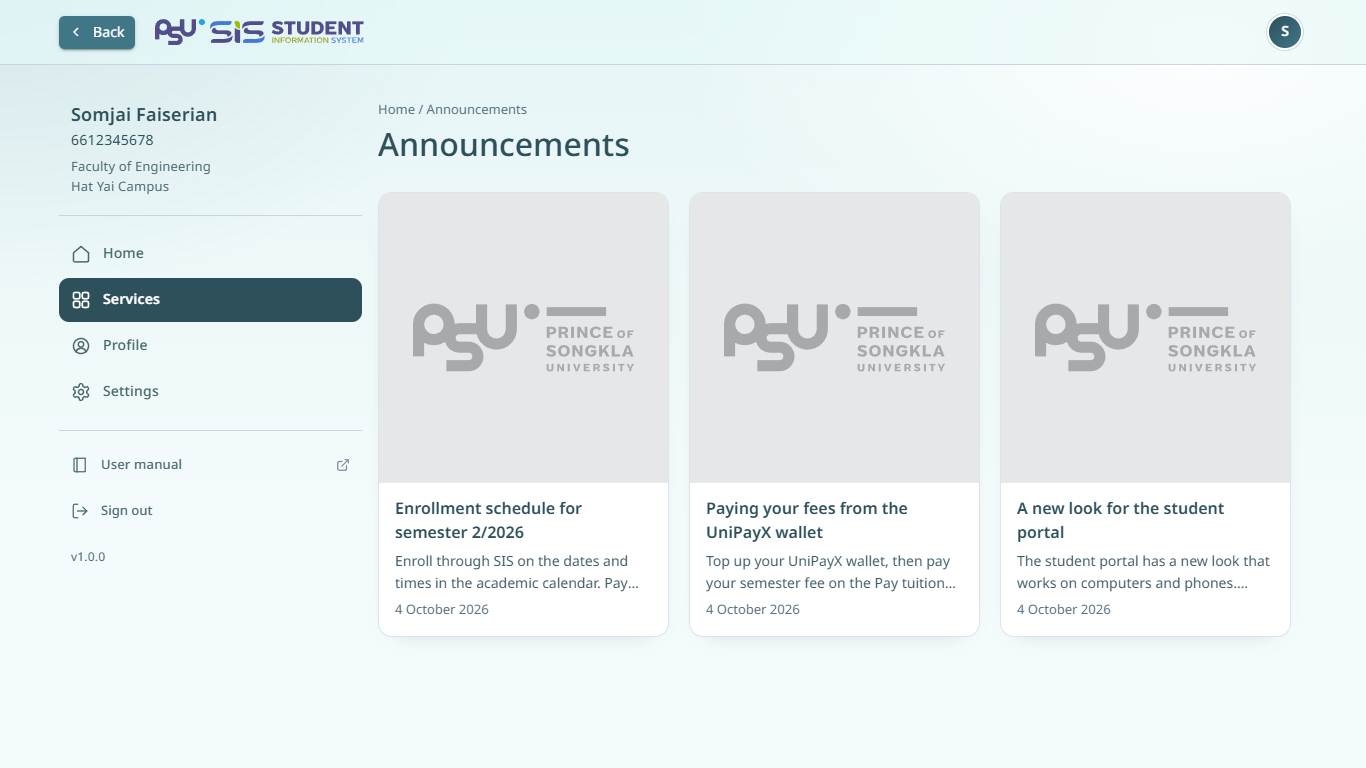Click the Announcements breadcrumb item
The image size is (1366, 768).
pyautogui.click(x=477, y=110)
